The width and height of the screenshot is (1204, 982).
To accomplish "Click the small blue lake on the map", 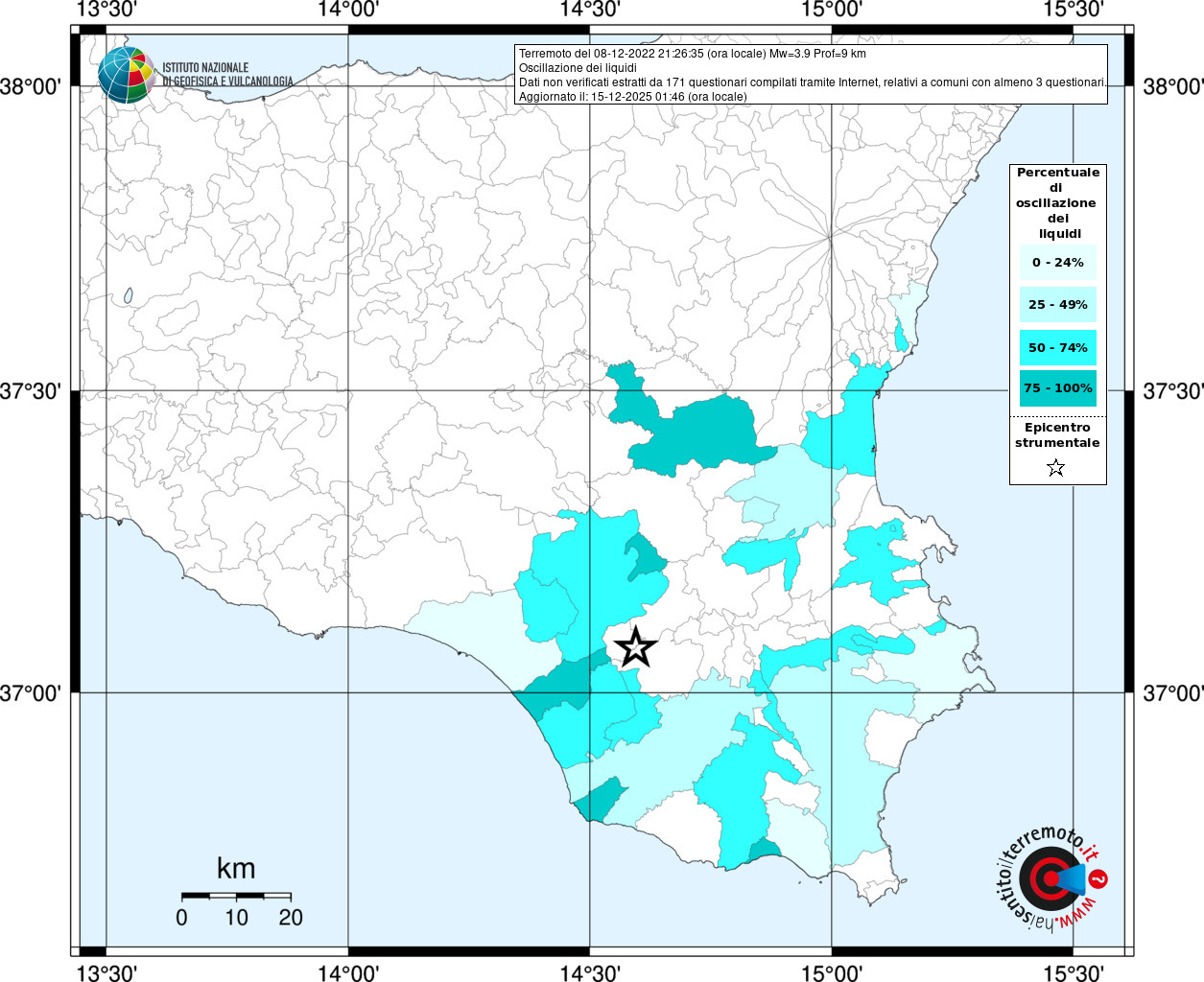I will click(x=128, y=296).
